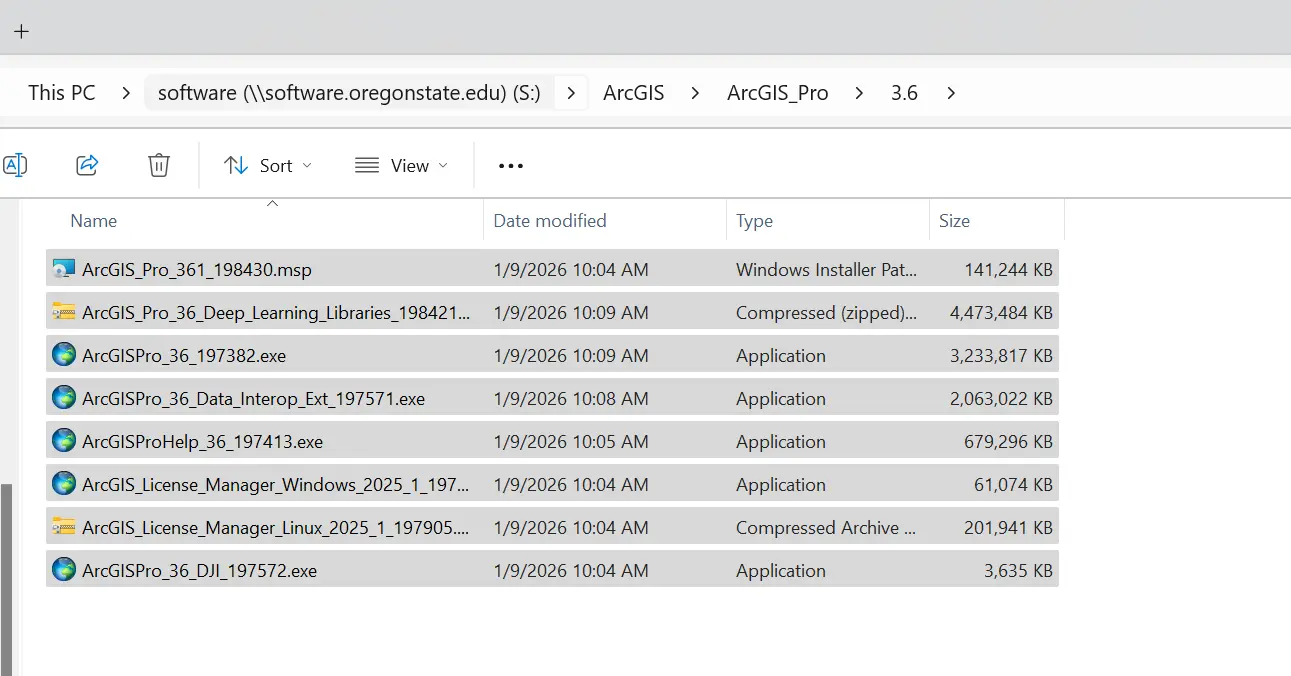Click the left navigation pane scrollbar

(7, 580)
